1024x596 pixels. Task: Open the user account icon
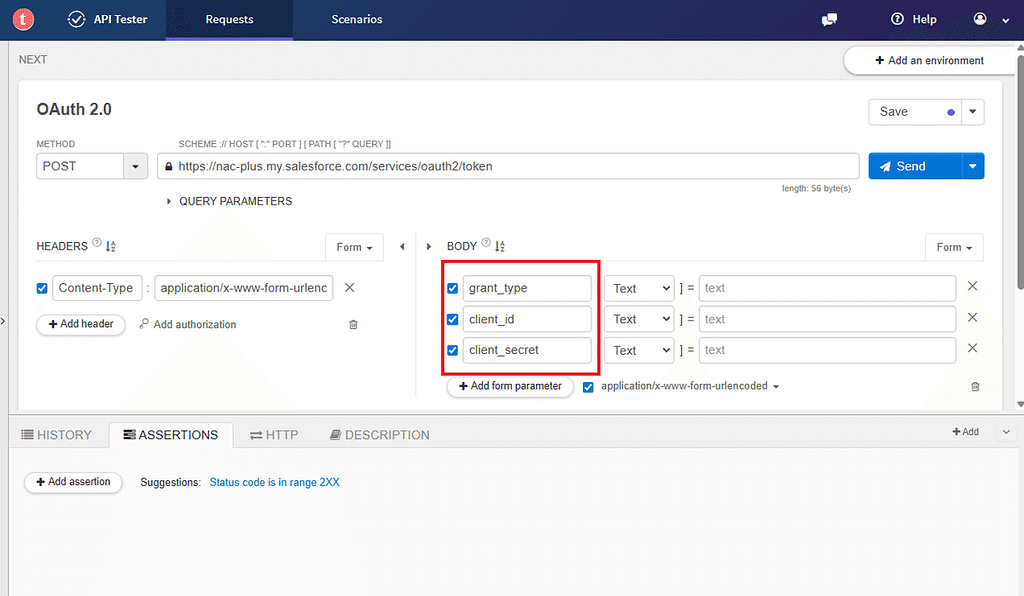pyautogui.click(x=980, y=19)
